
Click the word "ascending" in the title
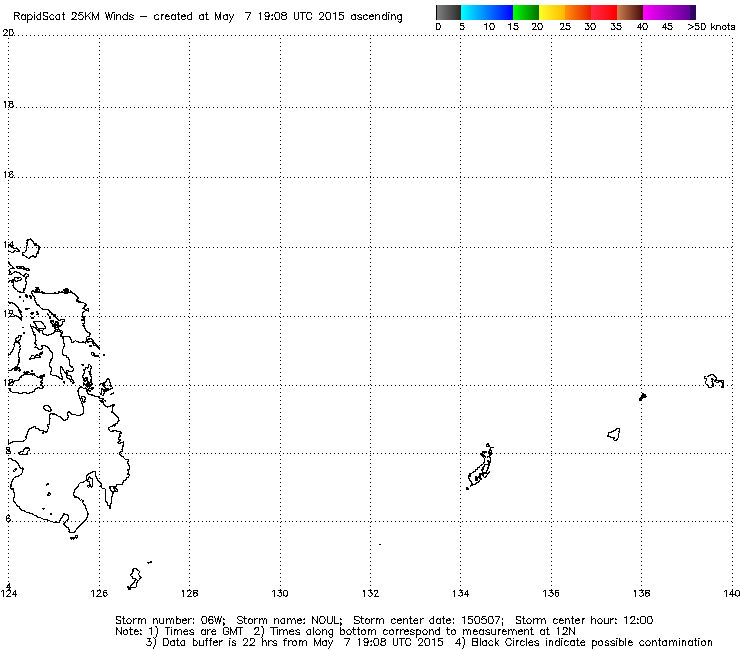coord(376,17)
